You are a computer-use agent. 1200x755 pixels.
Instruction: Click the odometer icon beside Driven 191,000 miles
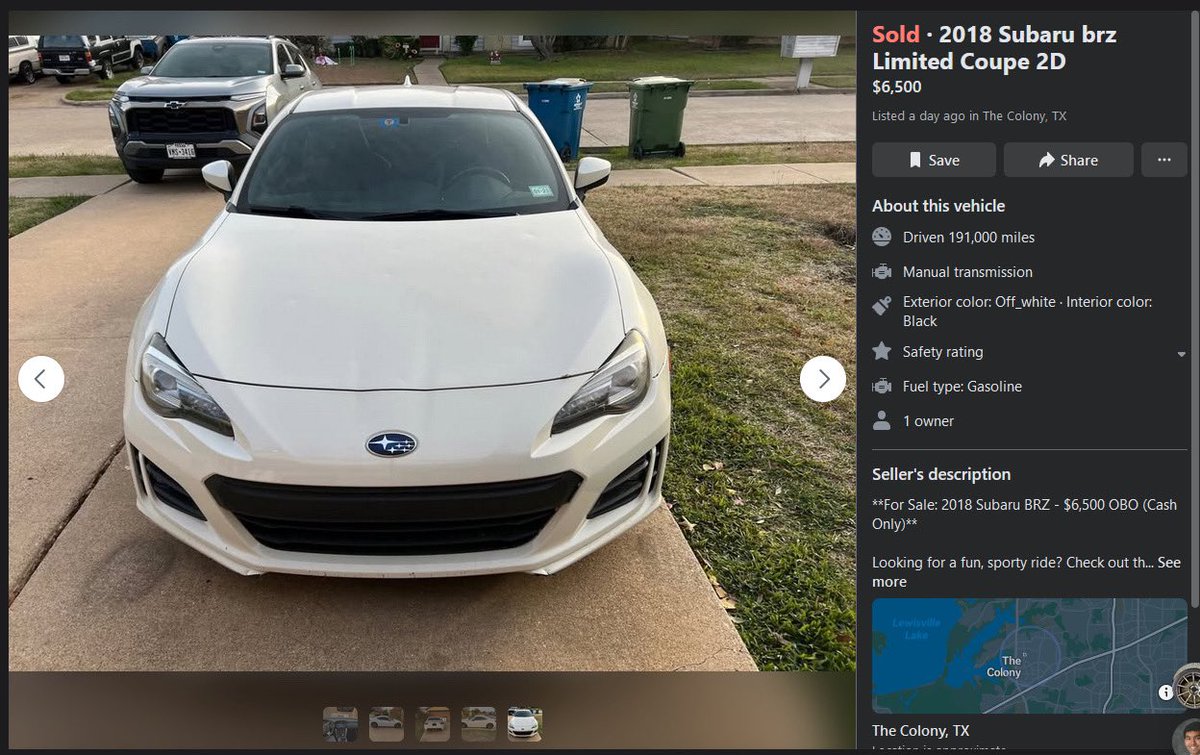pyautogui.click(x=882, y=237)
